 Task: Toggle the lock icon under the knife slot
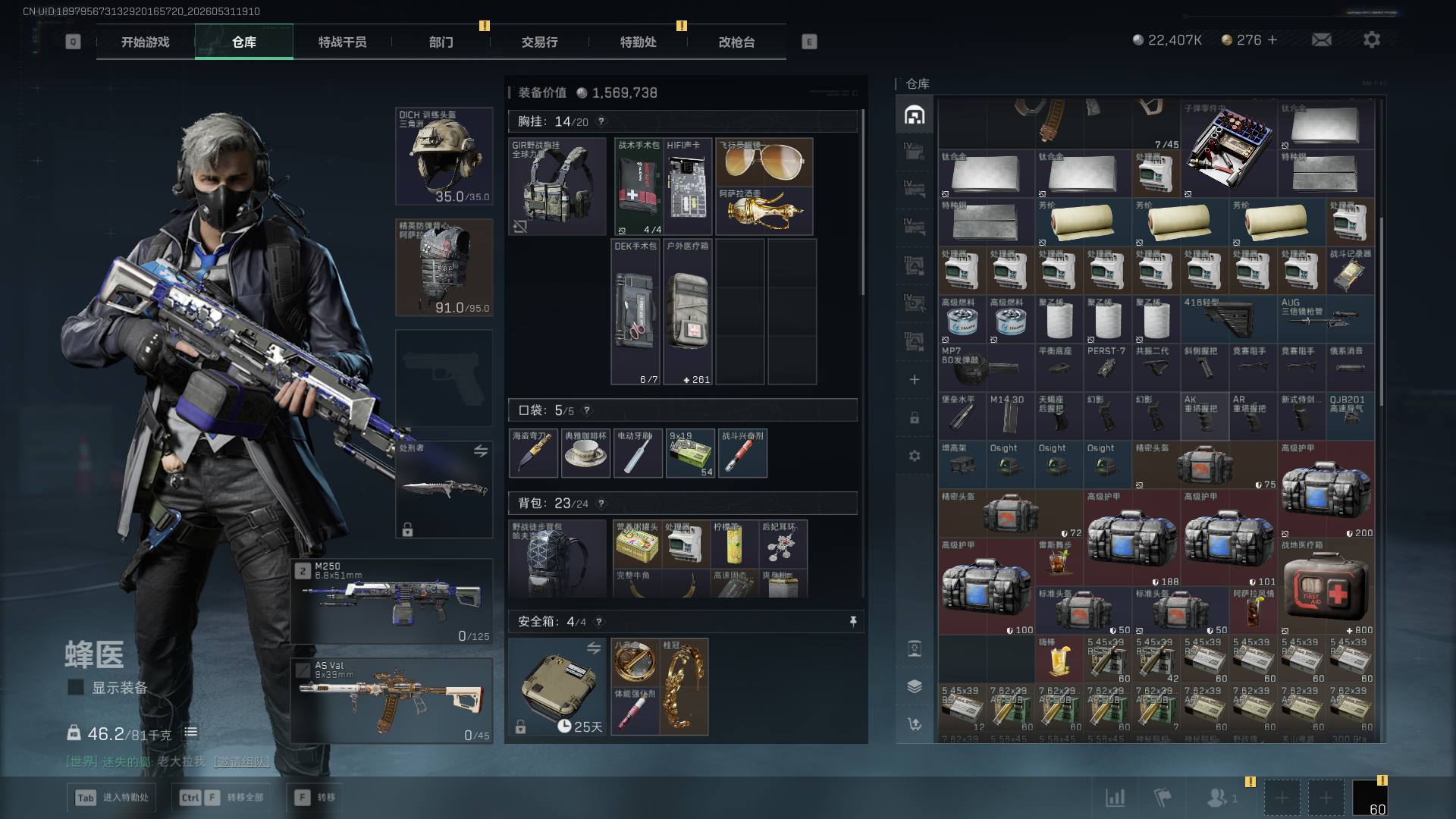pos(407,529)
